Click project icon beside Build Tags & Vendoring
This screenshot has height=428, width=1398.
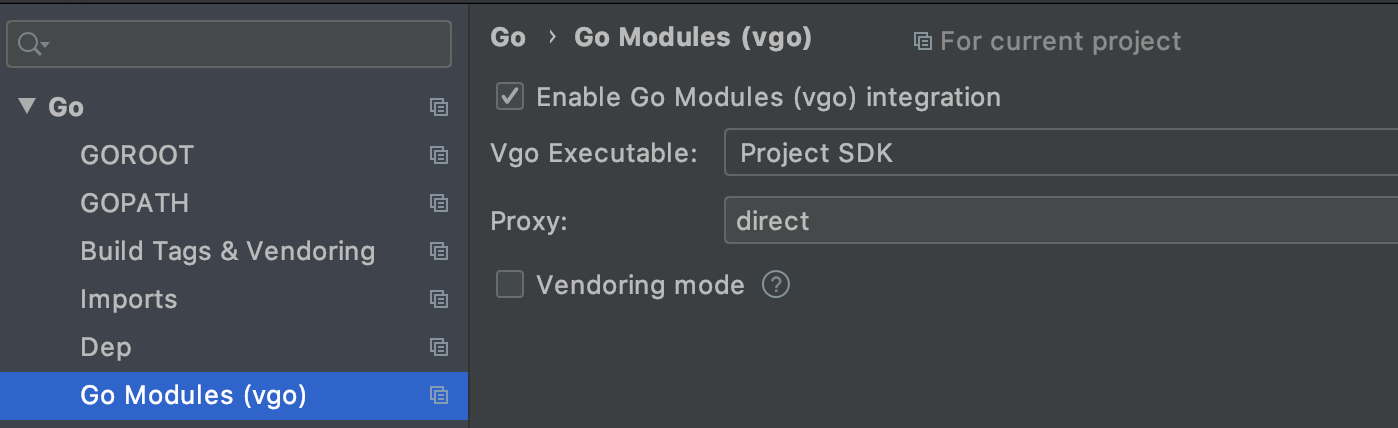[x=438, y=251]
